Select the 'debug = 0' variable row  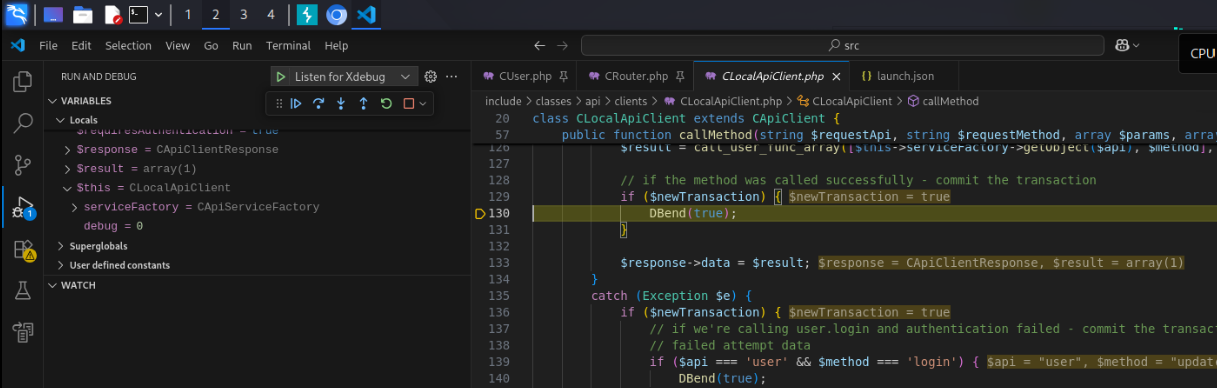pos(257,226)
